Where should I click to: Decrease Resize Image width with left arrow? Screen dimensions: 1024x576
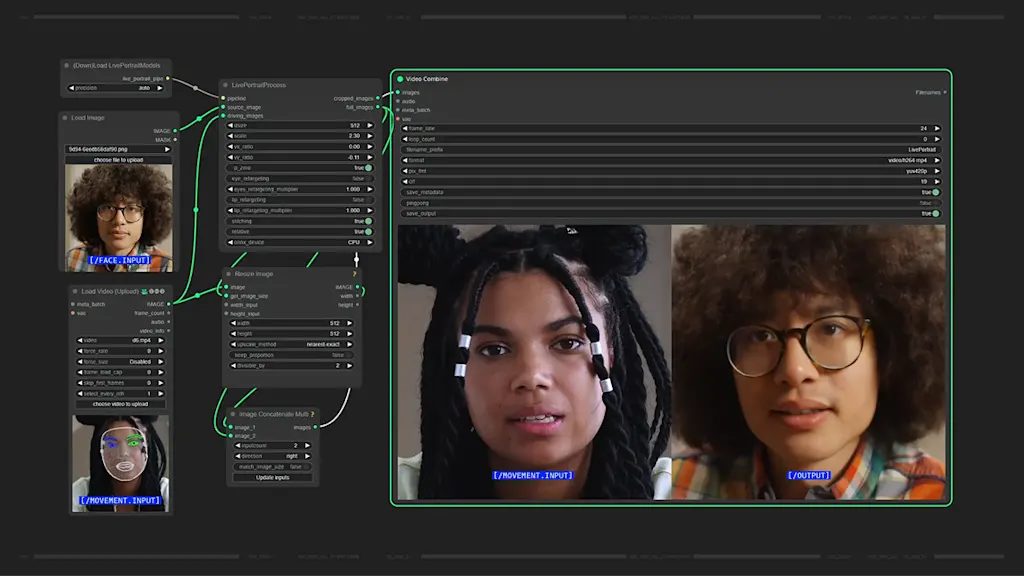pyautogui.click(x=234, y=323)
